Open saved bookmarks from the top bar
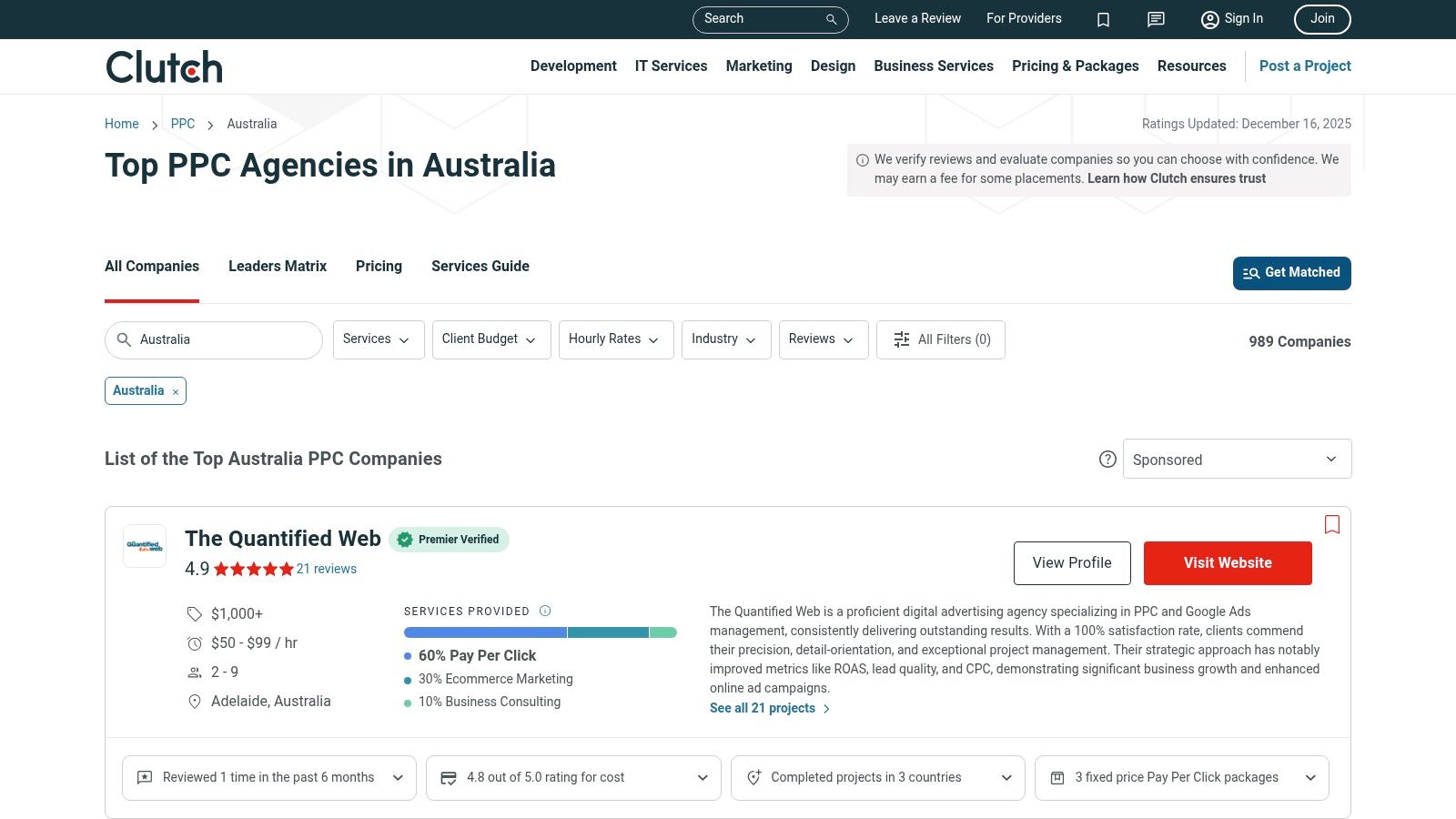The image size is (1456, 819). [1103, 19]
